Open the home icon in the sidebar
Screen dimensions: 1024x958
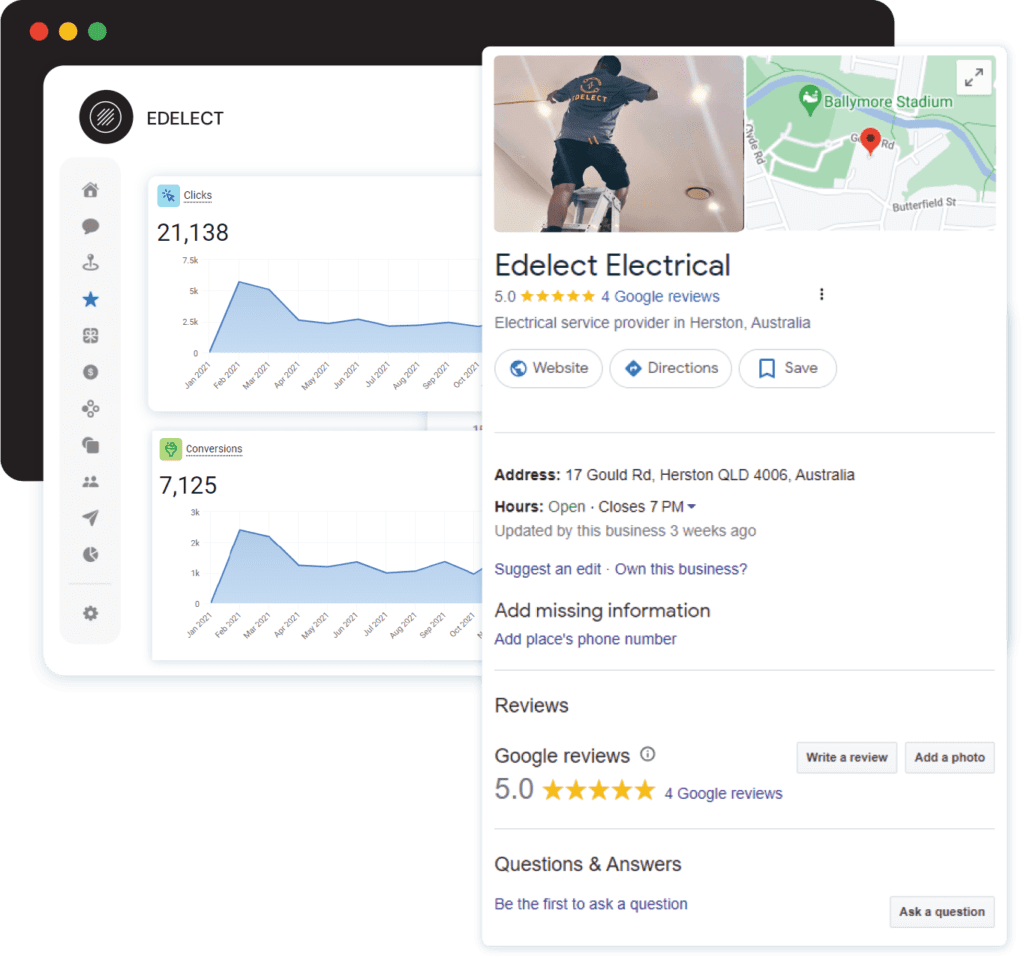point(91,190)
